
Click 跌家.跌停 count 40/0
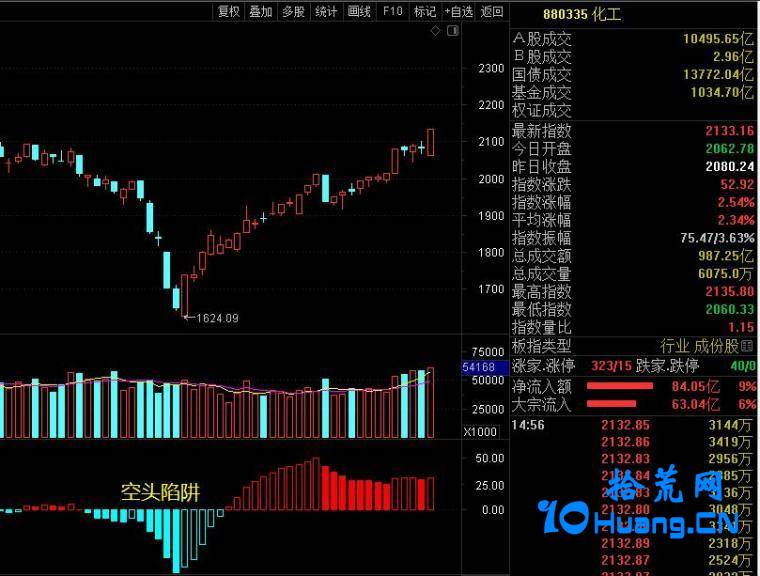point(743,365)
